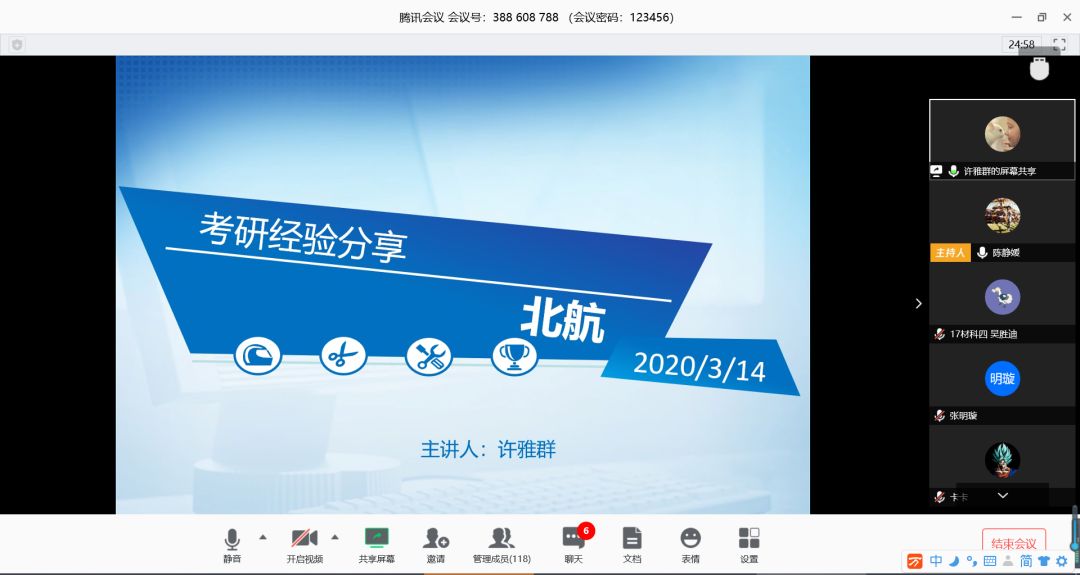Click 明璇 avatar of 张明璇
Viewport: 1080px width, 575px height.
pos(1002,379)
